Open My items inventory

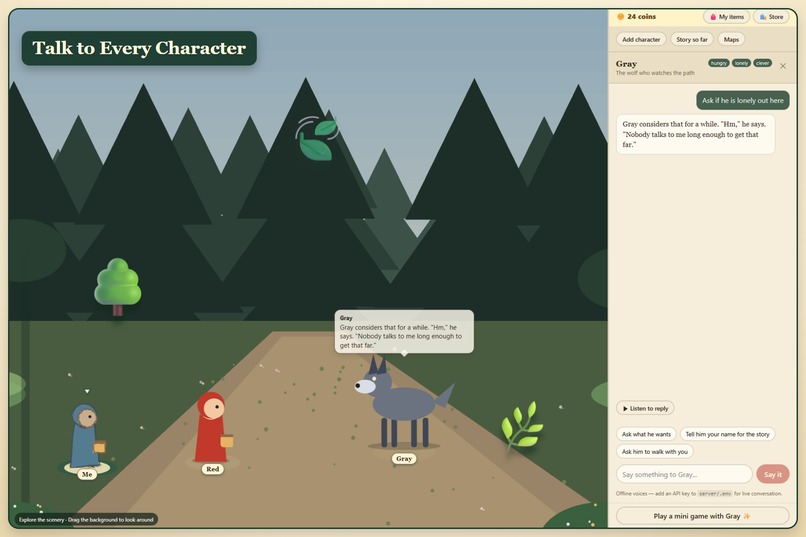click(x=726, y=17)
